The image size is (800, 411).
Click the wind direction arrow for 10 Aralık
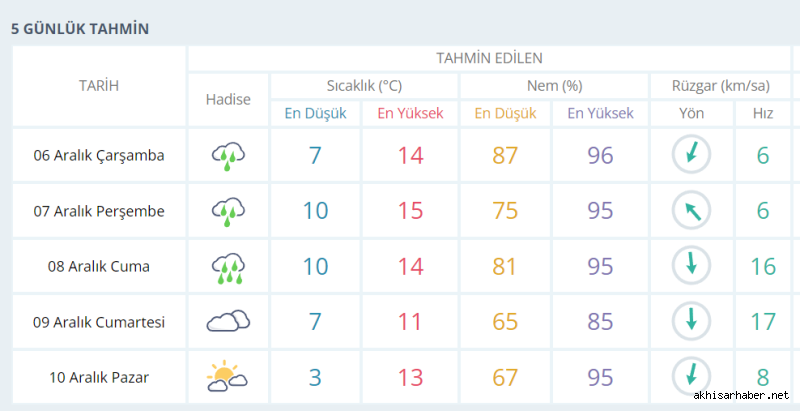click(691, 376)
